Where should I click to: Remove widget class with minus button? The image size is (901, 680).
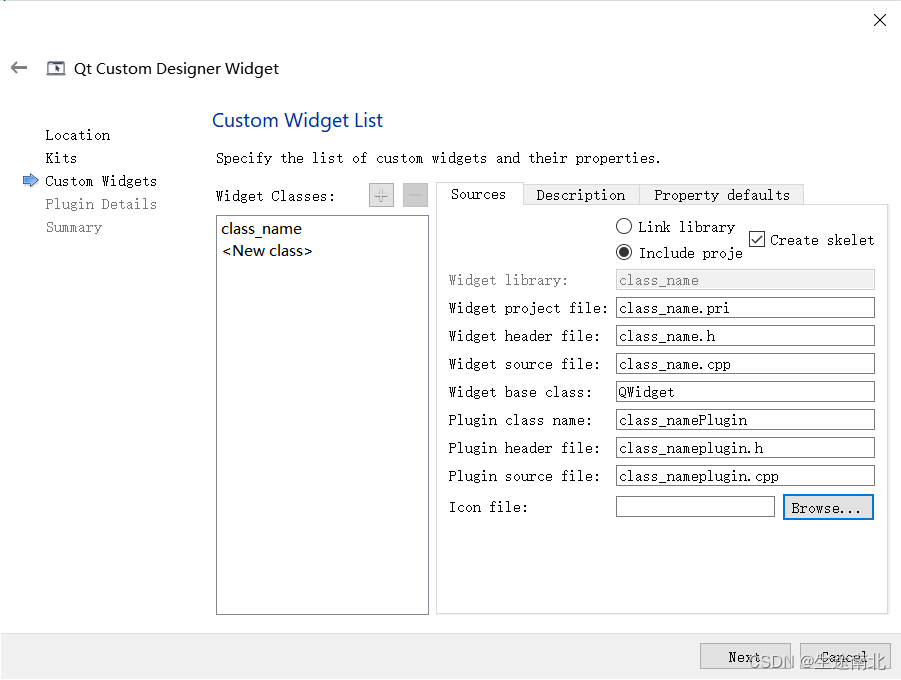[x=415, y=195]
